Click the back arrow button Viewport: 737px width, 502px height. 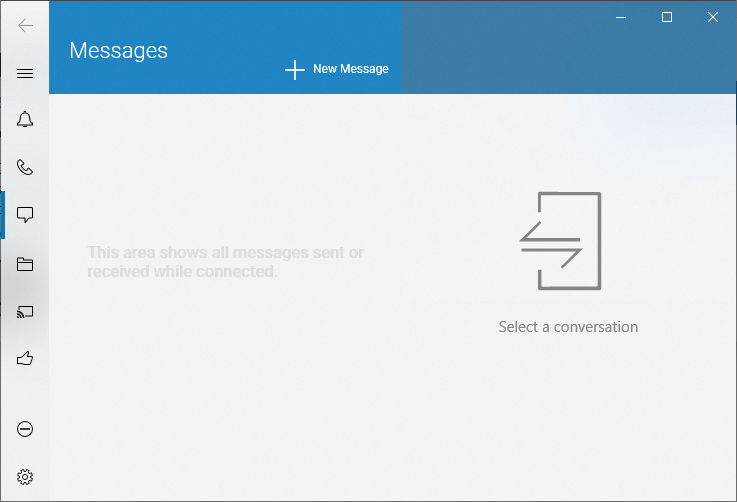[25, 25]
